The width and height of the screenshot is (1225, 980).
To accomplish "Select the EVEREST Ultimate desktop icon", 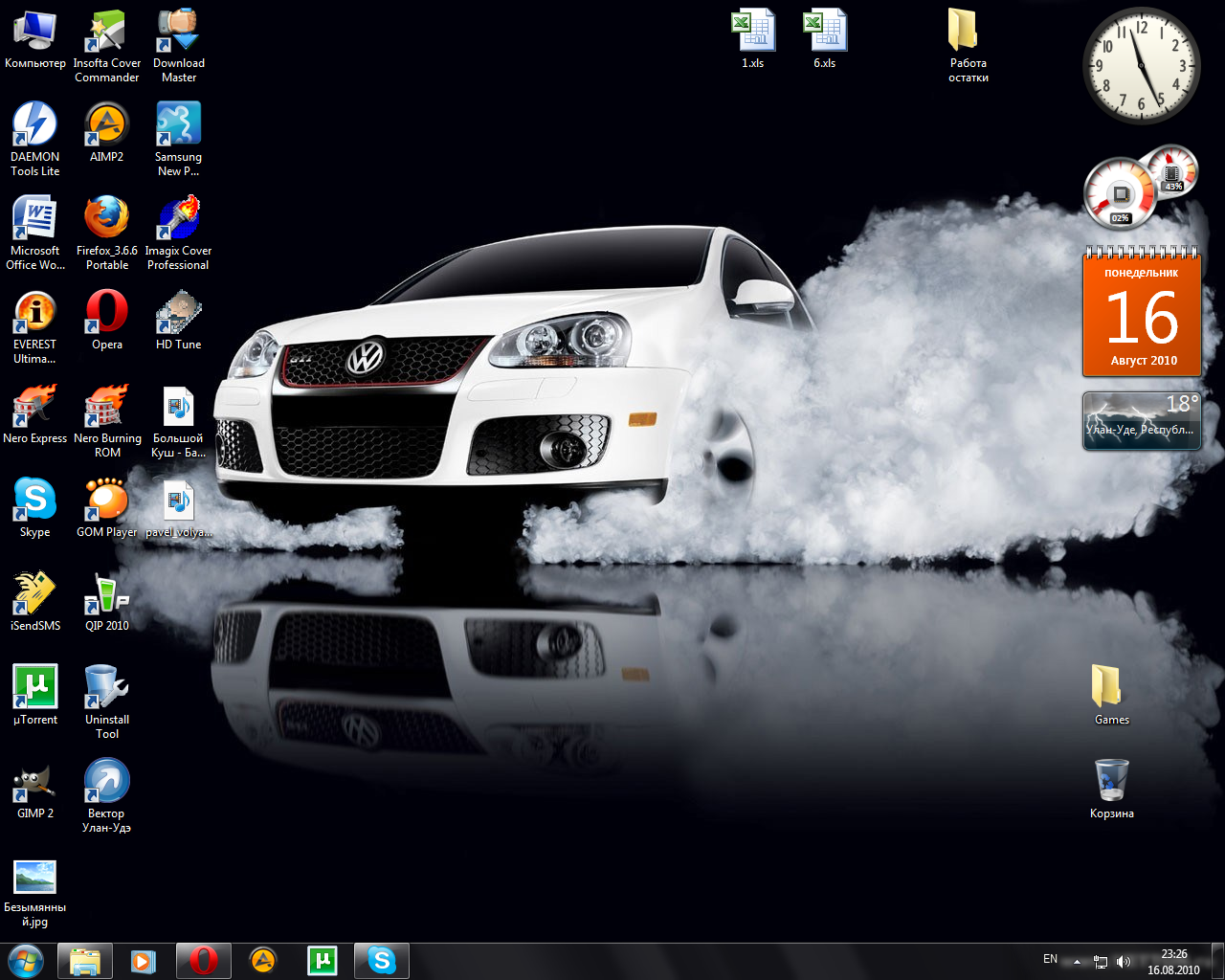I will tap(35, 313).
